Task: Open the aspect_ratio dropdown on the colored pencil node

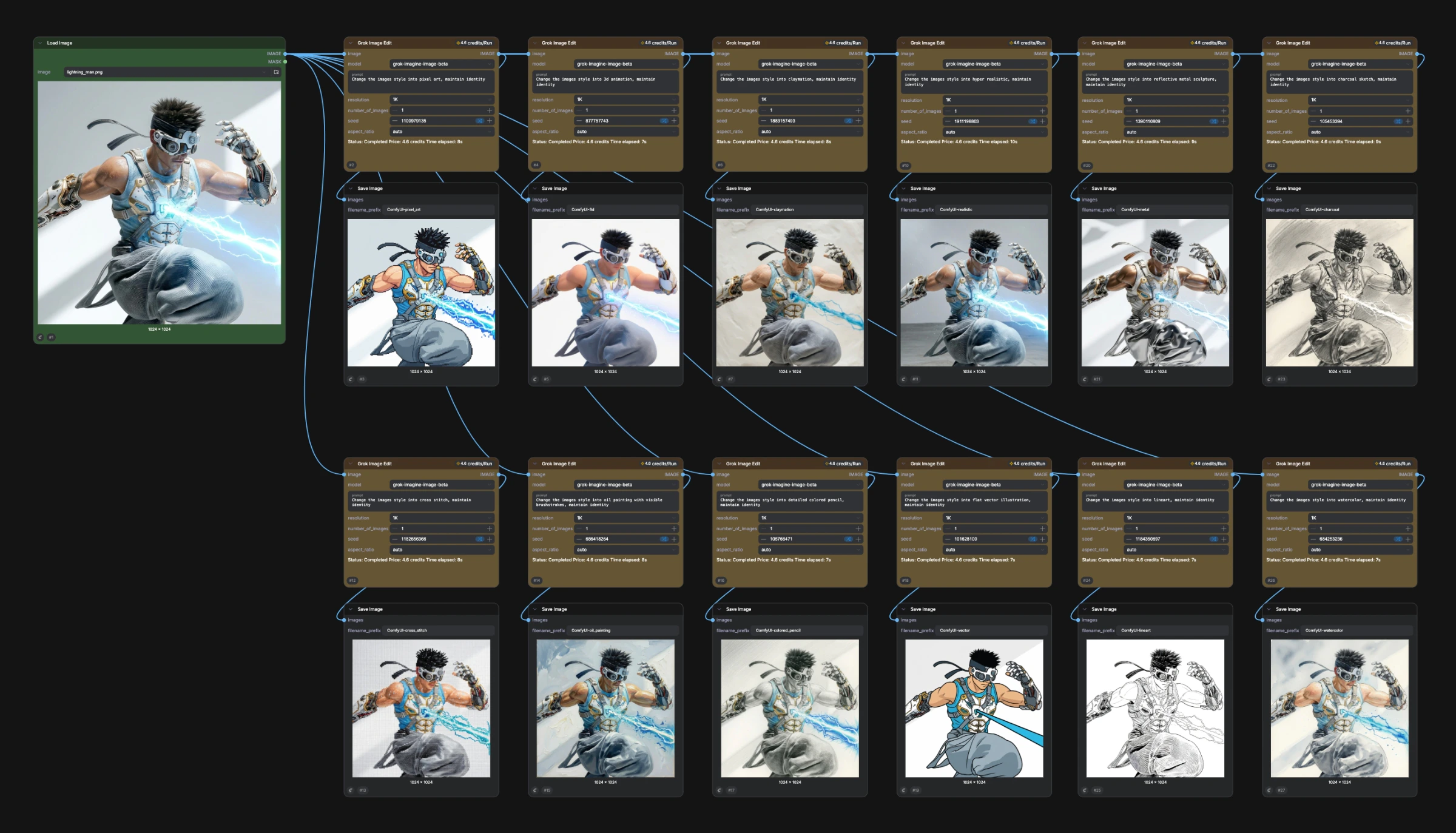Action: 810,550
